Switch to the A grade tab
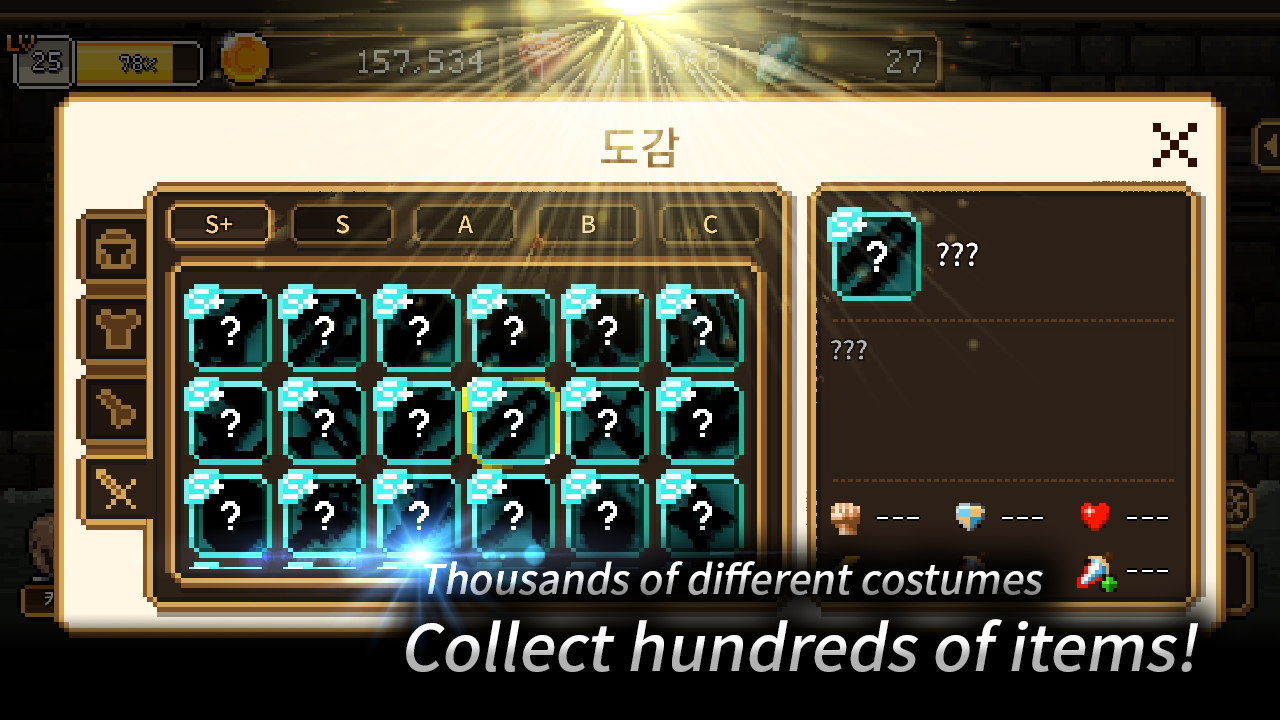Viewport: 1280px width, 720px height. (465, 224)
